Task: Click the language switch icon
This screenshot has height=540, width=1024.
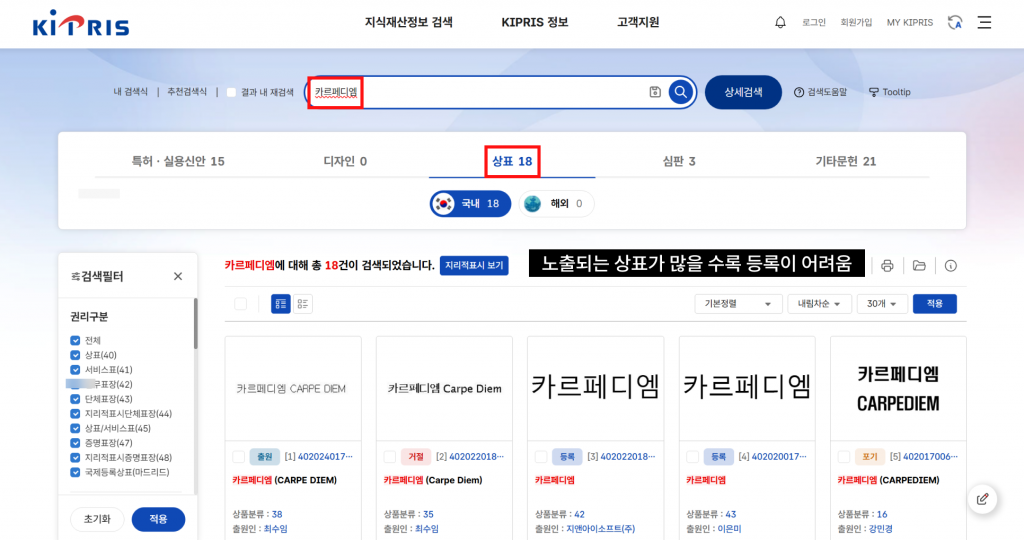Action: (955, 22)
